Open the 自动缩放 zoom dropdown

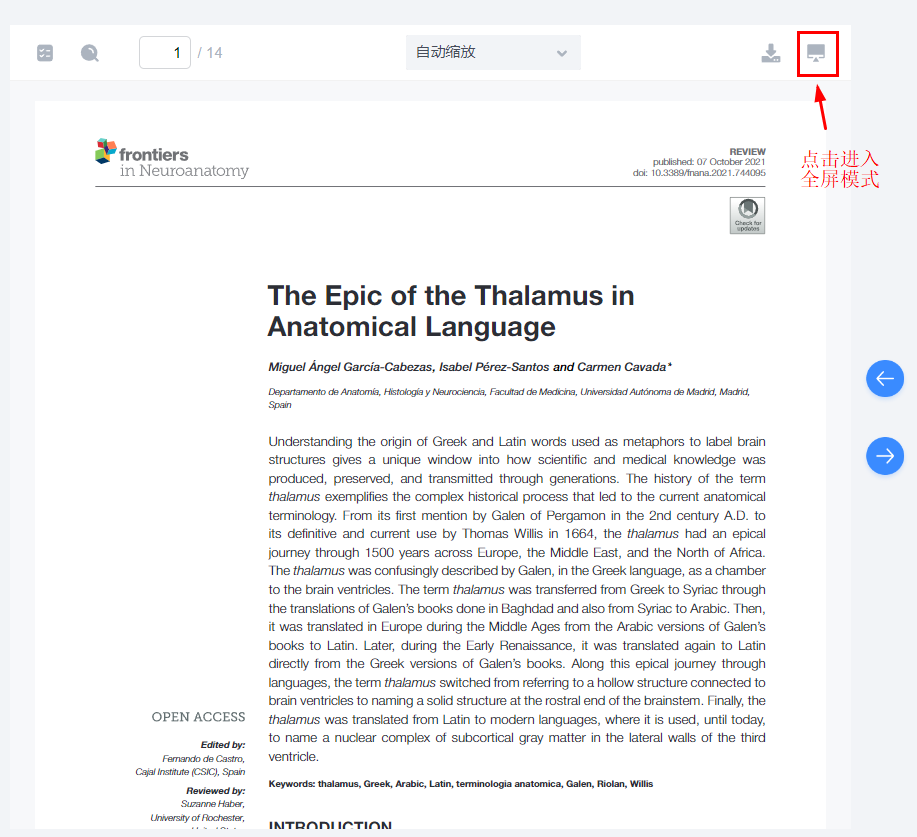(x=493, y=53)
